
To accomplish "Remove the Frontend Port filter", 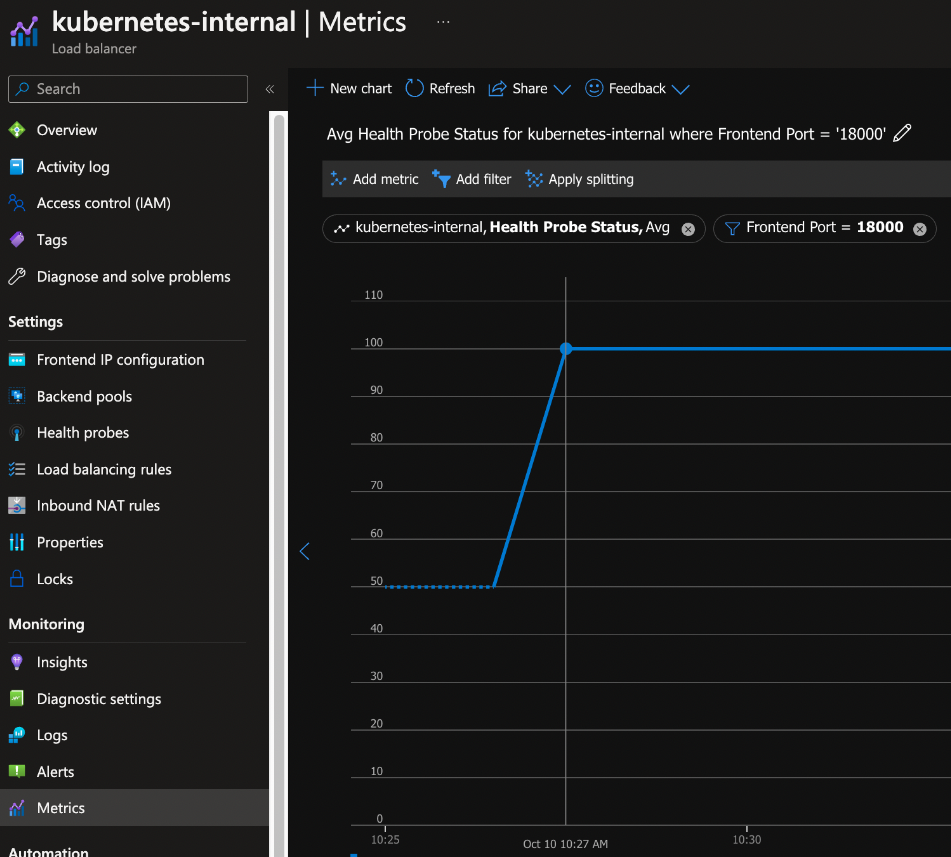I will [x=919, y=228].
